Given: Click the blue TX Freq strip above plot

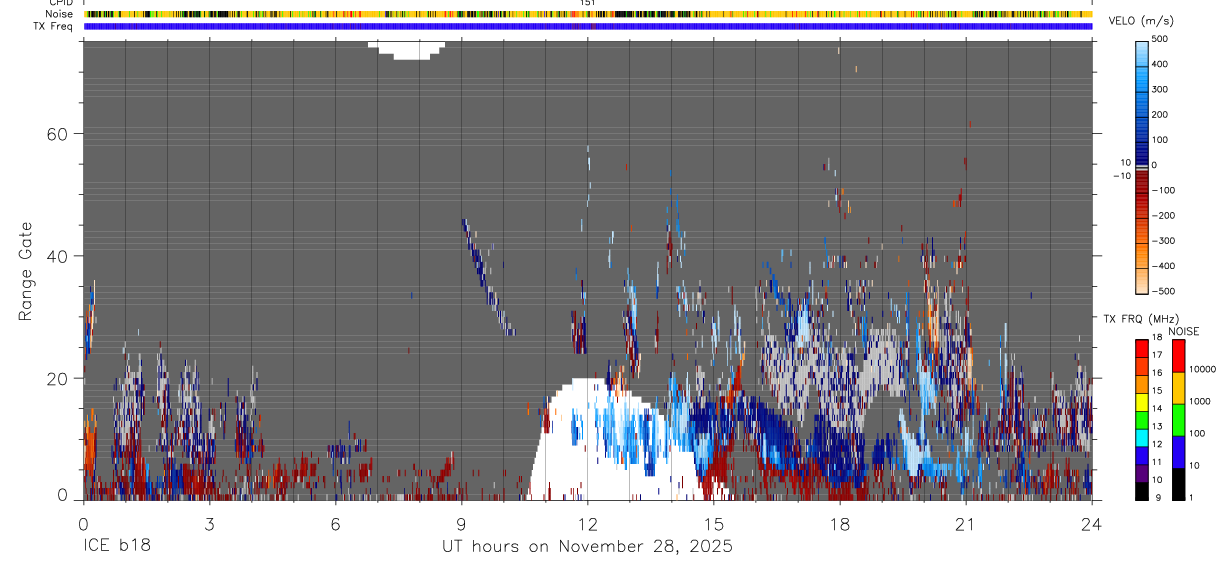Looking at the screenshot, I should (588, 27).
